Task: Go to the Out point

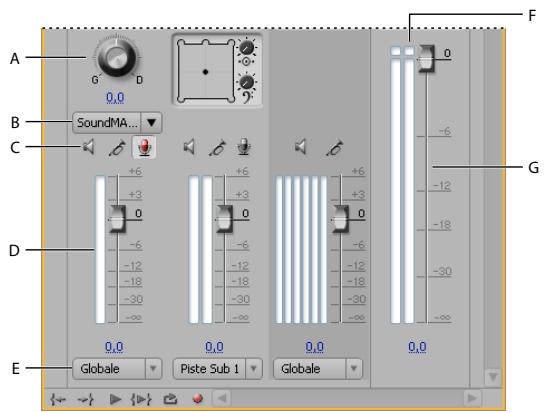Action: coord(86,399)
